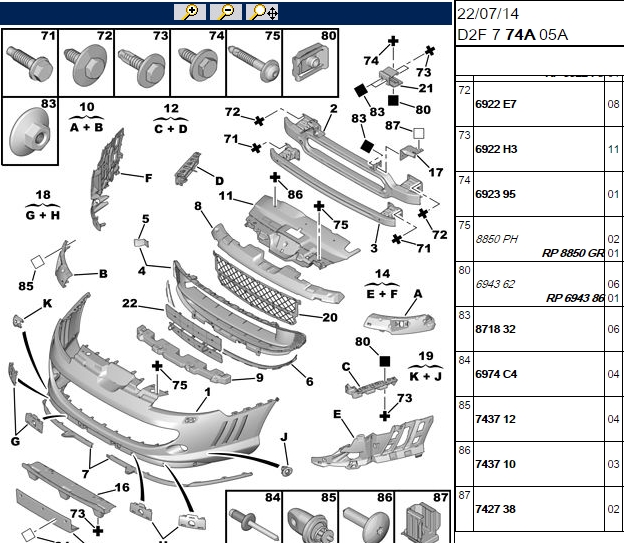Click trim strip label 6 in diagram
This screenshot has width=624, height=543.
point(309,381)
